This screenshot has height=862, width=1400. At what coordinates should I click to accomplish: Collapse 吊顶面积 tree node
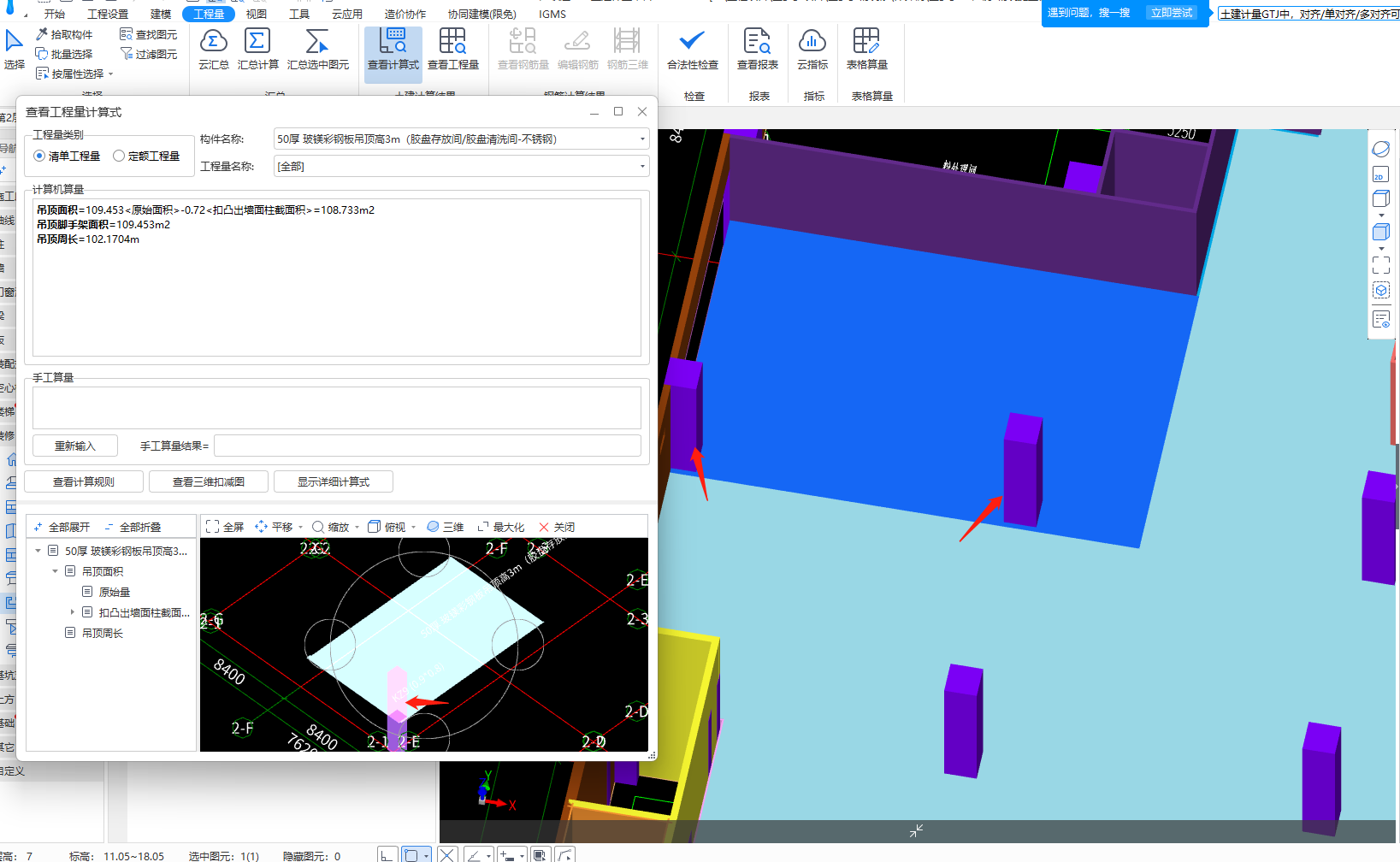pyautogui.click(x=56, y=571)
